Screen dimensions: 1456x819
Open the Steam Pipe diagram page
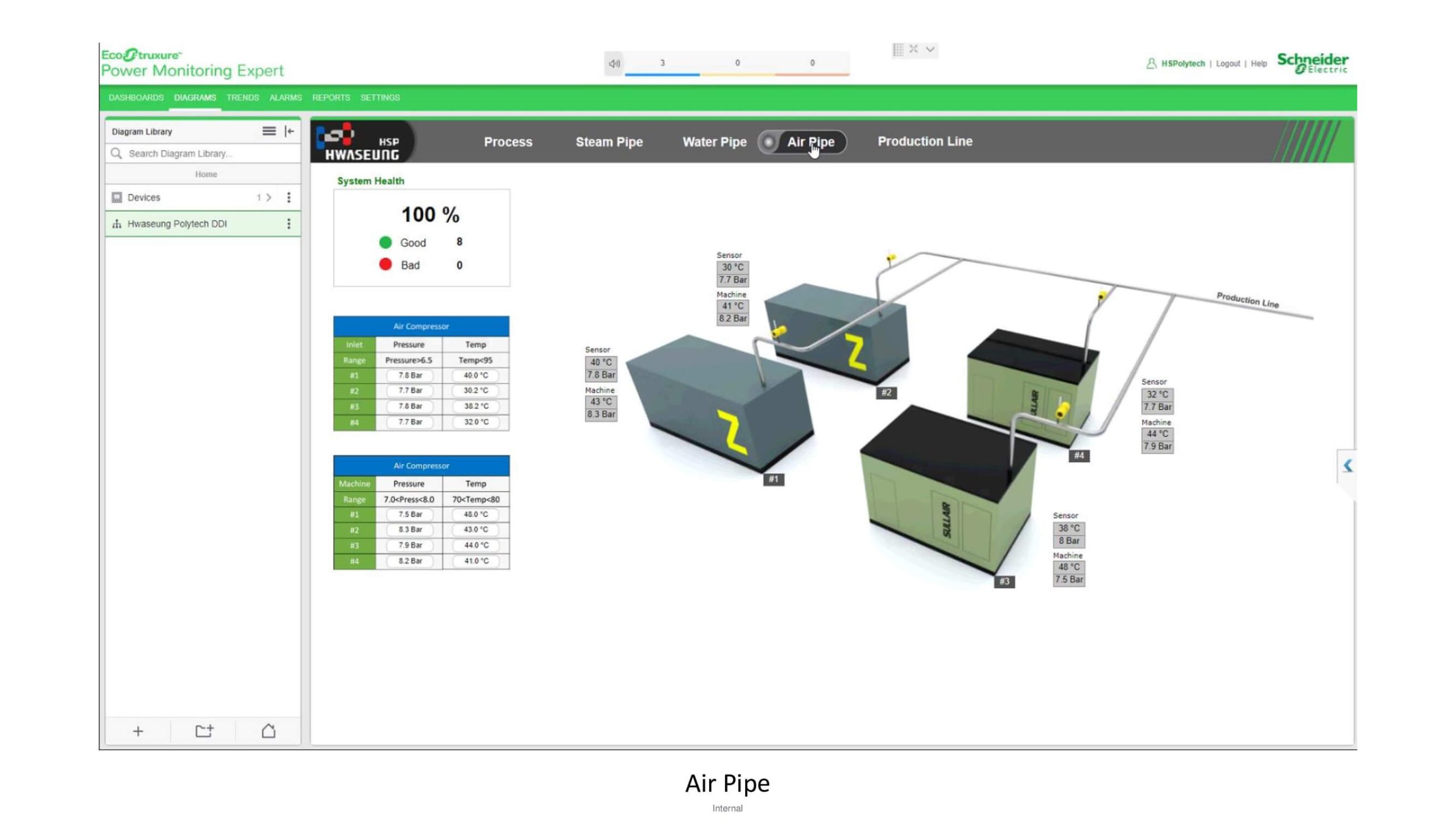pos(609,142)
